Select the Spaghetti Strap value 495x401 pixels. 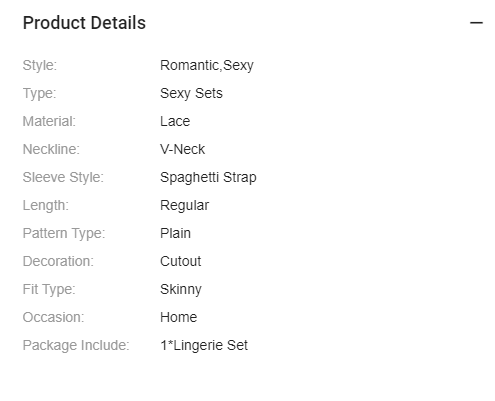pos(208,177)
